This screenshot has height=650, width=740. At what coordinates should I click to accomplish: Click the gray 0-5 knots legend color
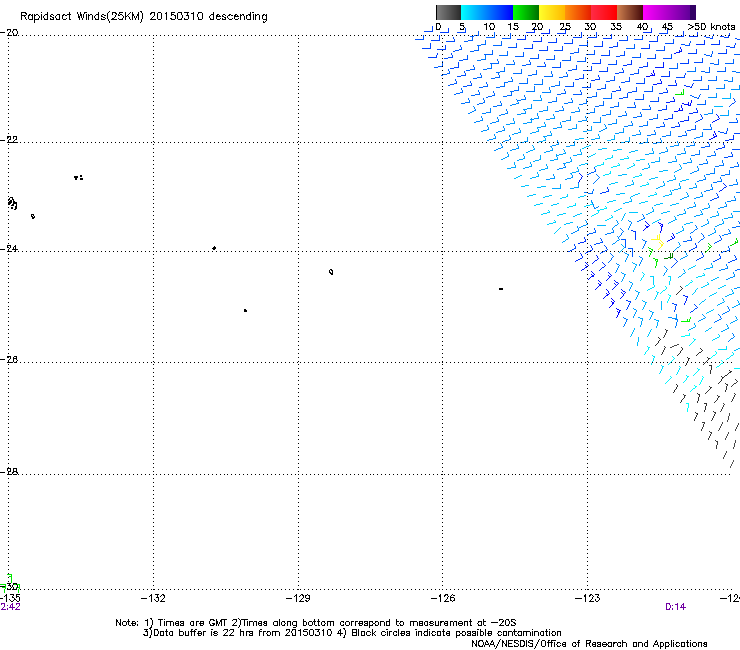tap(448, 12)
